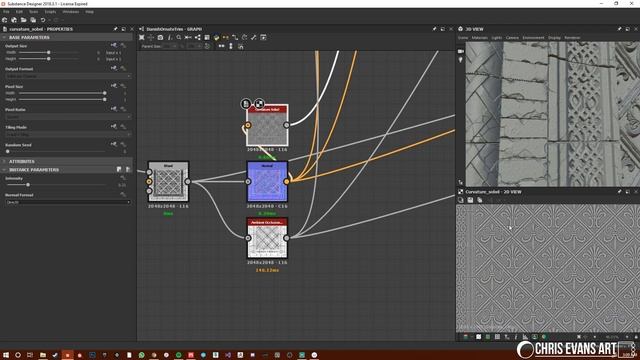Image resolution: width=640 pixels, height=360 pixels.
Task: Click the 2D view icon above Curvature node
Action: tap(259, 104)
